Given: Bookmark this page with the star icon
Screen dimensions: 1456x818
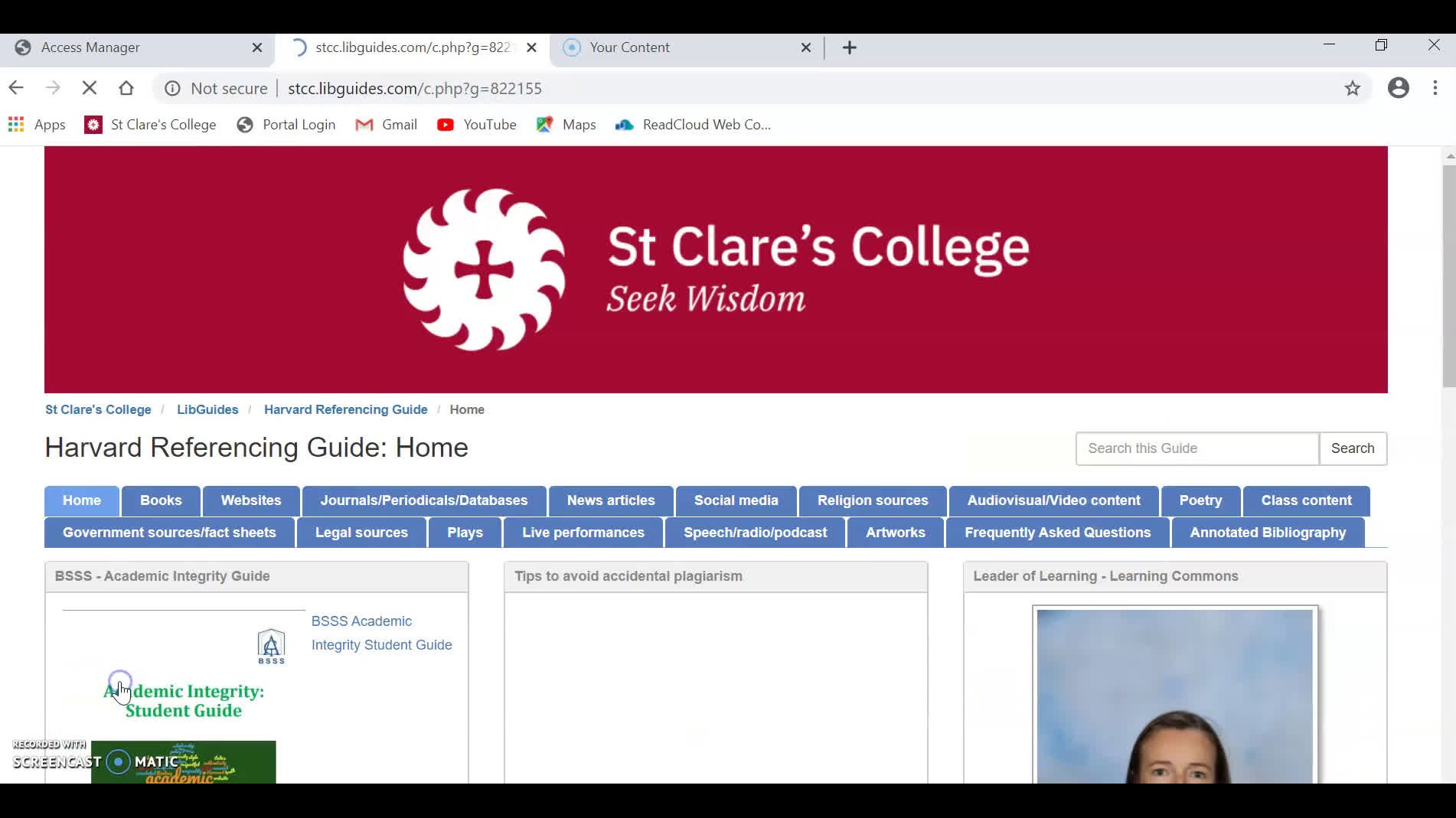Looking at the screenshot, I should pyautogui.click(x=1353, y=88).
